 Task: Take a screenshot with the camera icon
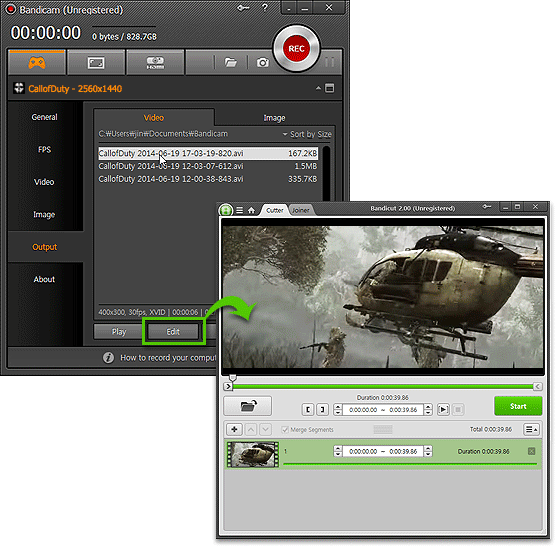[262, 63]
